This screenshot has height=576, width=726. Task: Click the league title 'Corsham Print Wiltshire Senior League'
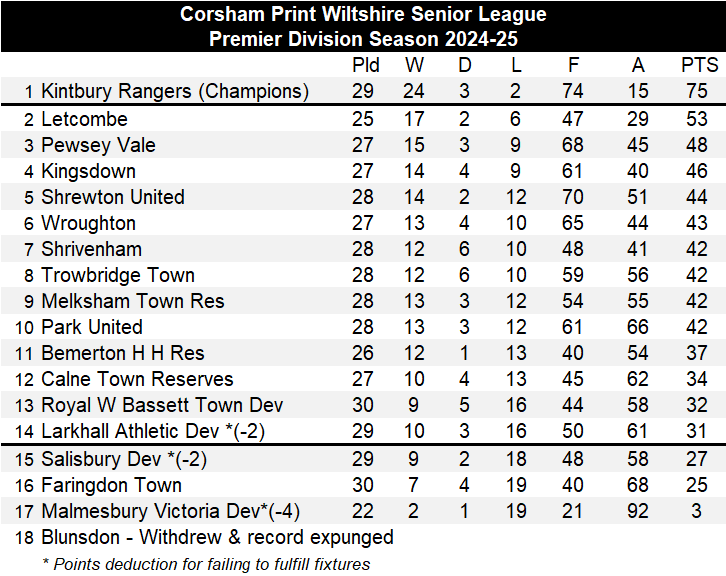[x=363, y=14]
